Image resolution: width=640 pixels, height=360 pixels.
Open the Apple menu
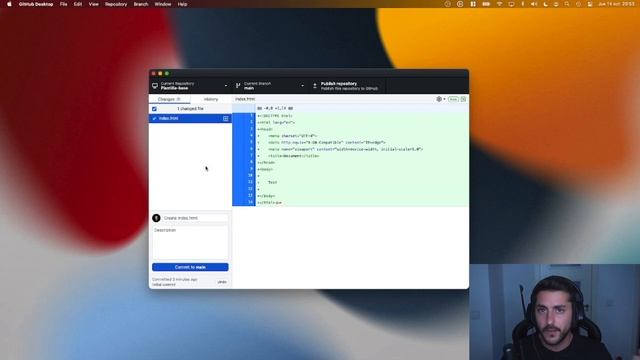pos(9,4)
